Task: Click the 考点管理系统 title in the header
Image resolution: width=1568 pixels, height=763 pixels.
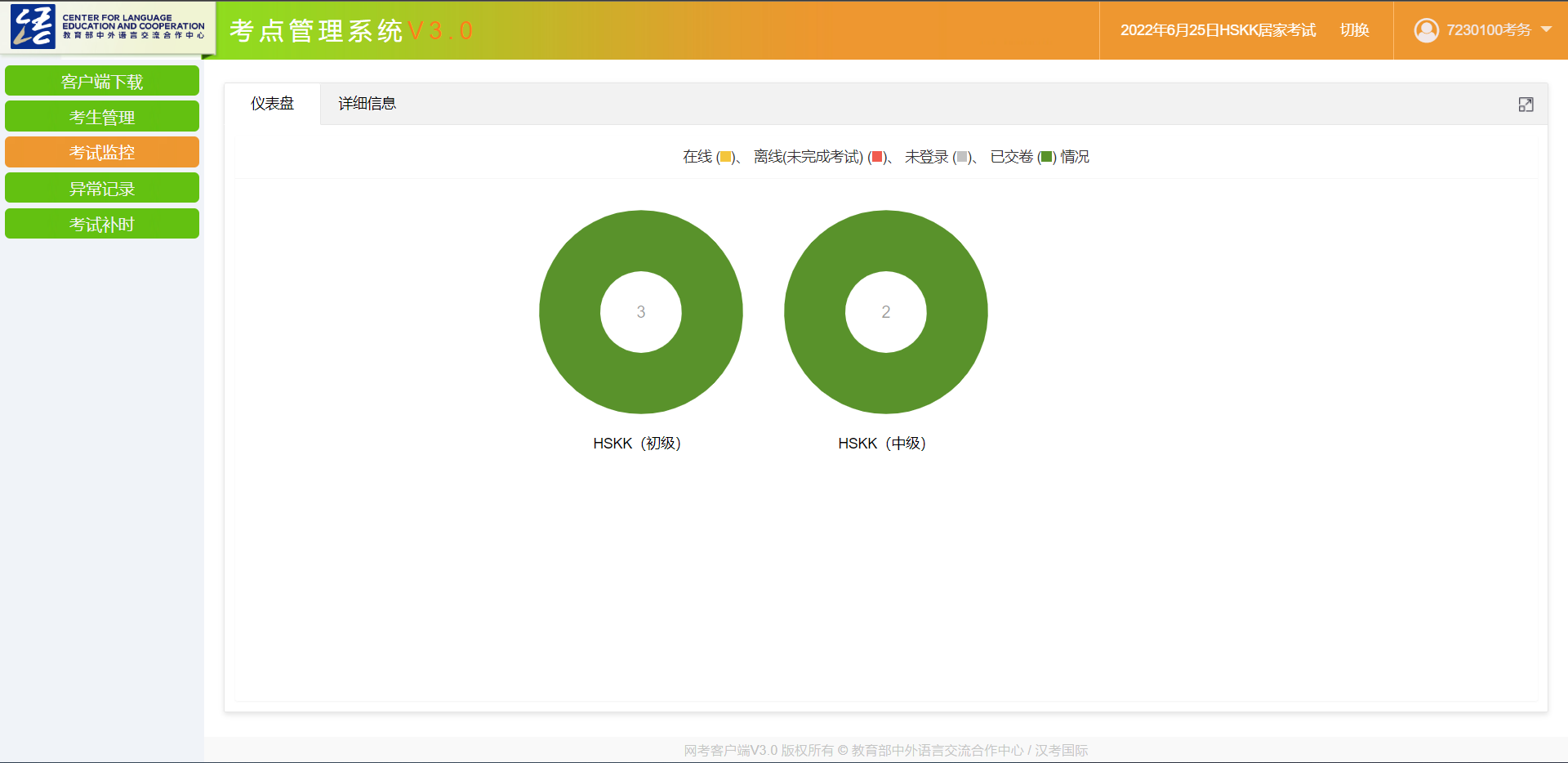Action: click(317, 30)
